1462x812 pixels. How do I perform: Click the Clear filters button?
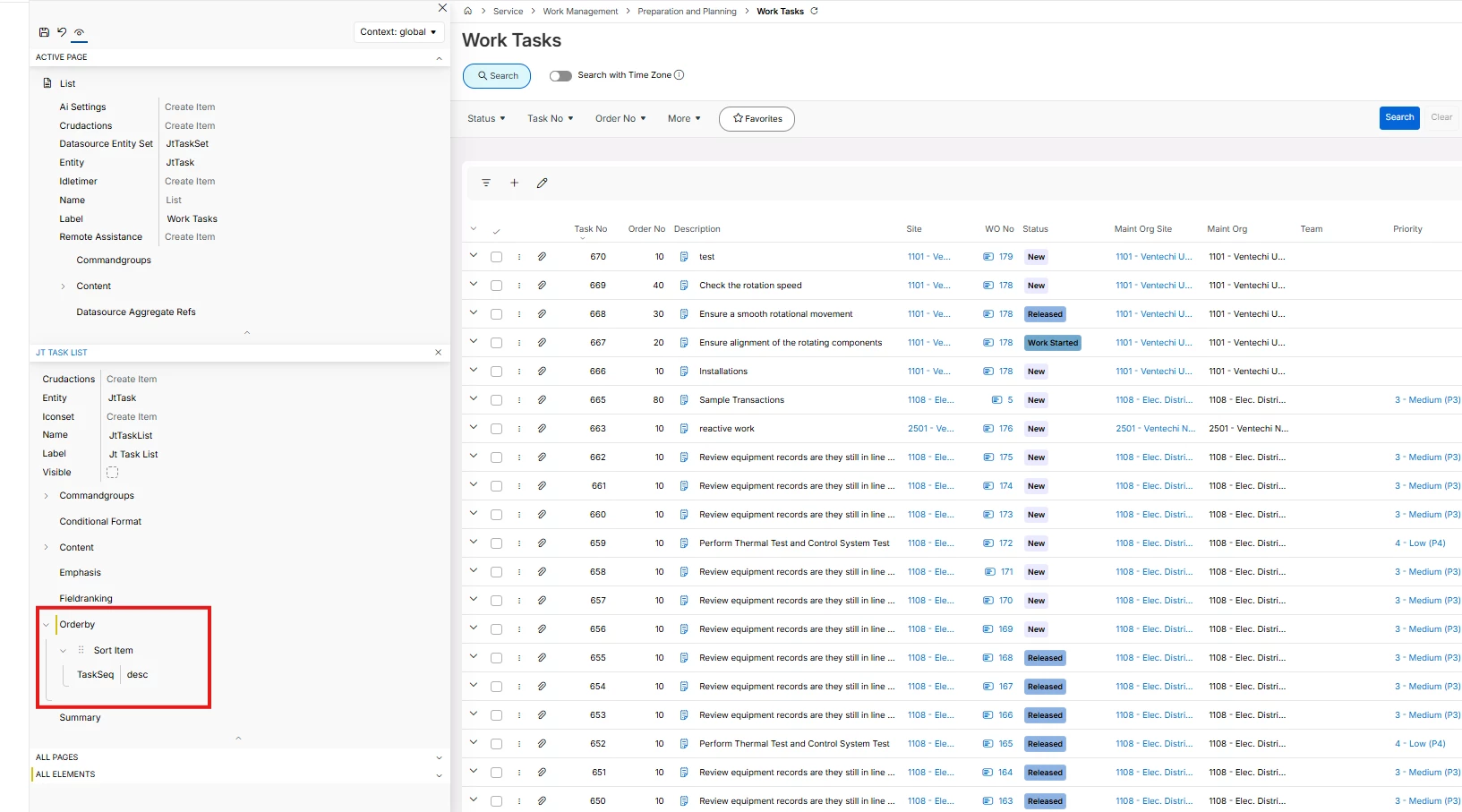pyautogui.click(x=1441, y=117)
